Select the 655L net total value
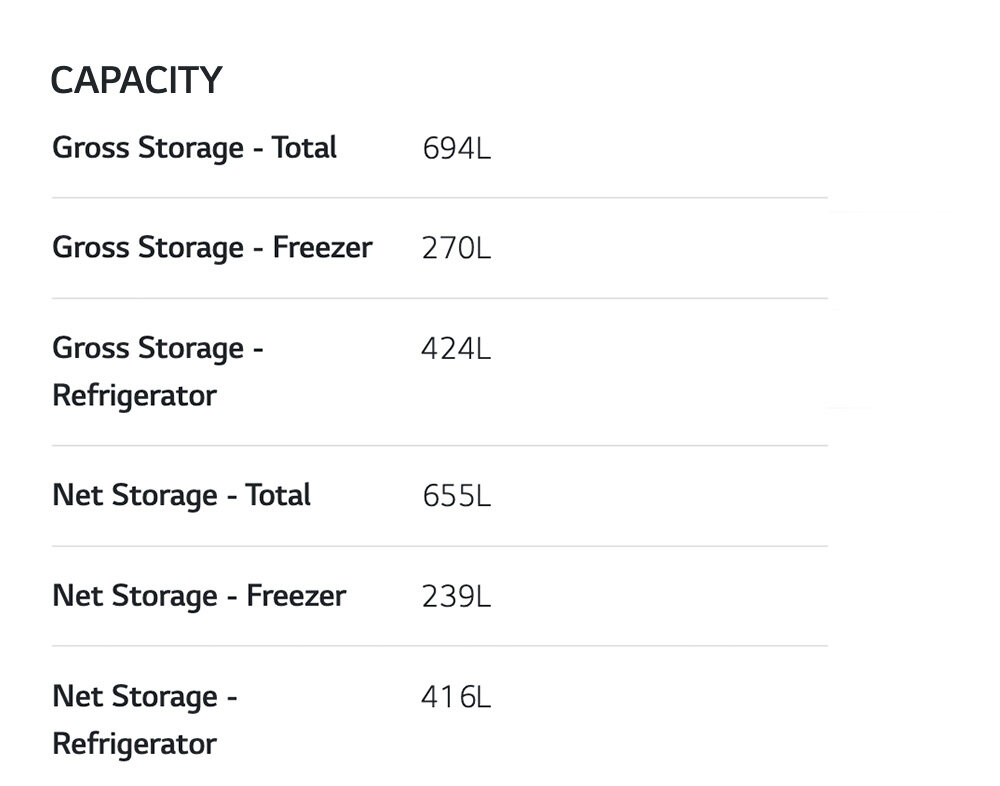 456,497
